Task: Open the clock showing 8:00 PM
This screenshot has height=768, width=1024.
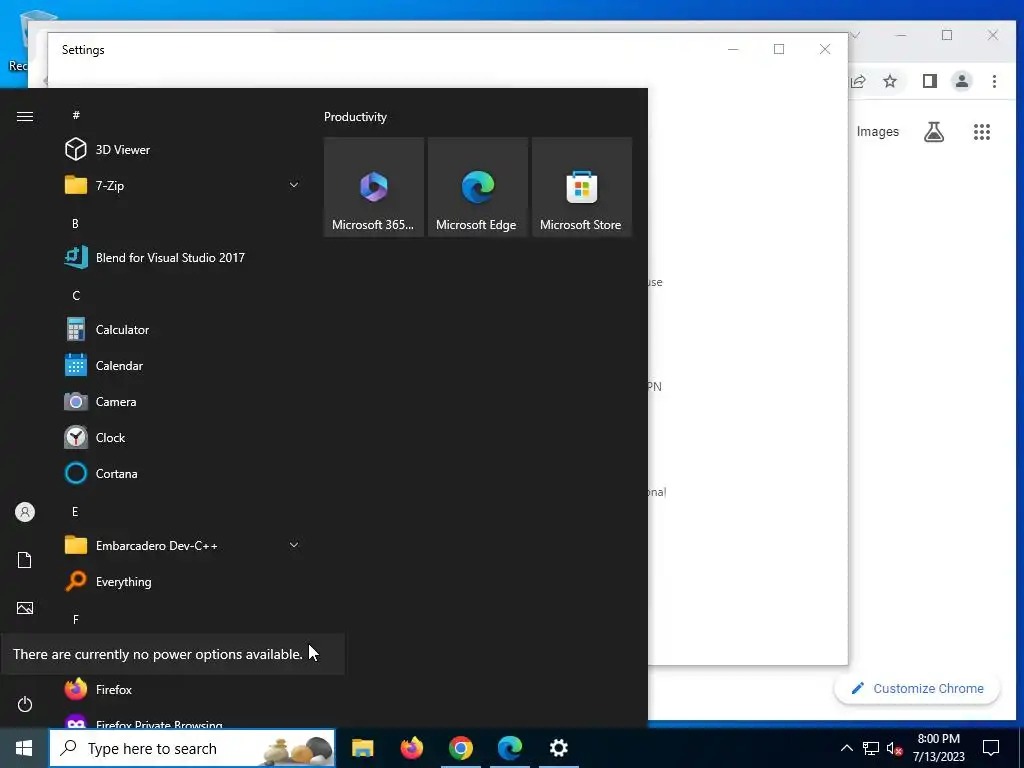Action: click(938, 748)
